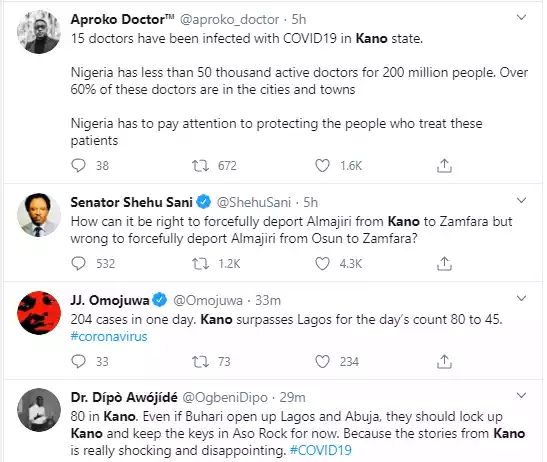Open the @aproko_doctor handle link
This screenshot has height=462, width=547.
229,20
